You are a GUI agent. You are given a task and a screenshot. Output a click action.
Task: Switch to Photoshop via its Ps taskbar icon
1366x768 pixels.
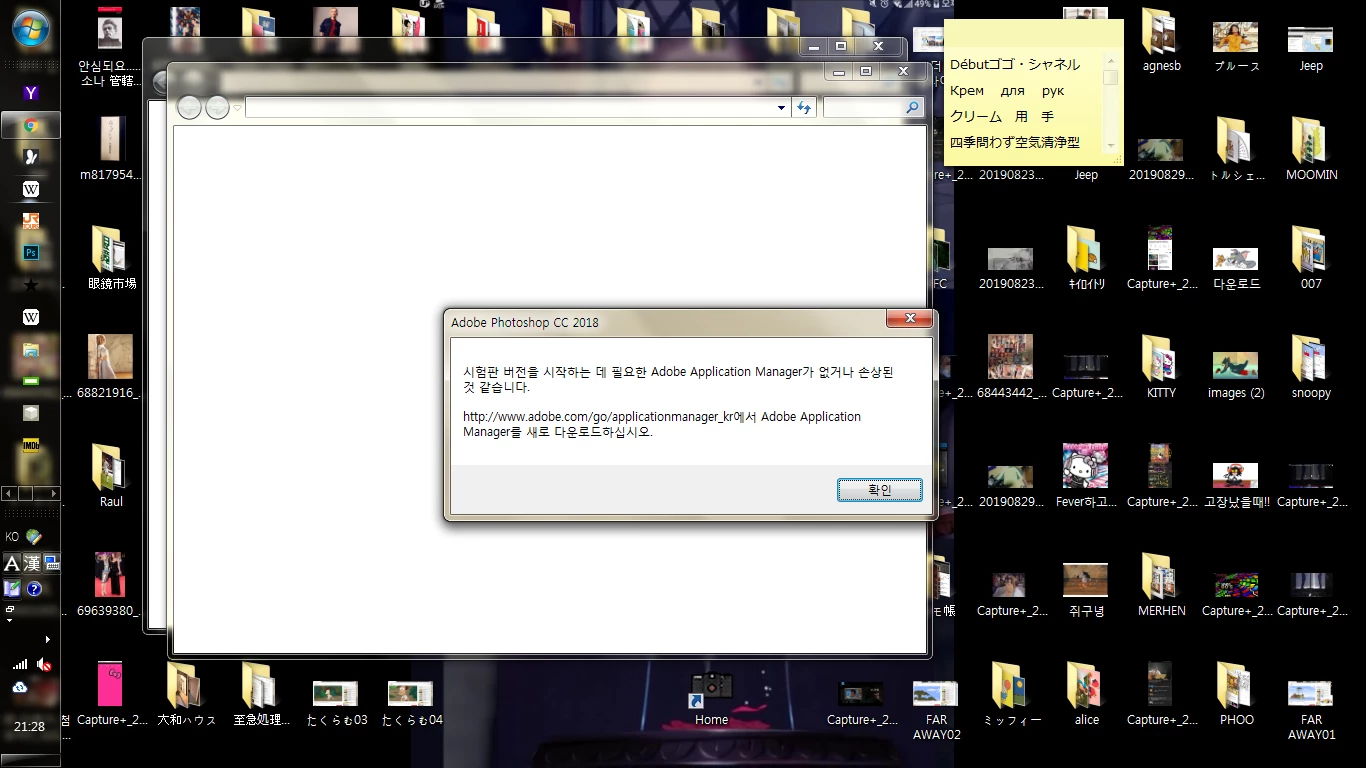point(31,253)
